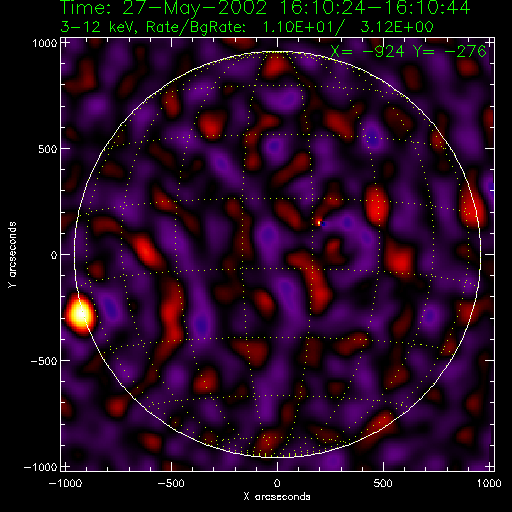Click the brightest yellow flare source at the left limb

[80, 314]
